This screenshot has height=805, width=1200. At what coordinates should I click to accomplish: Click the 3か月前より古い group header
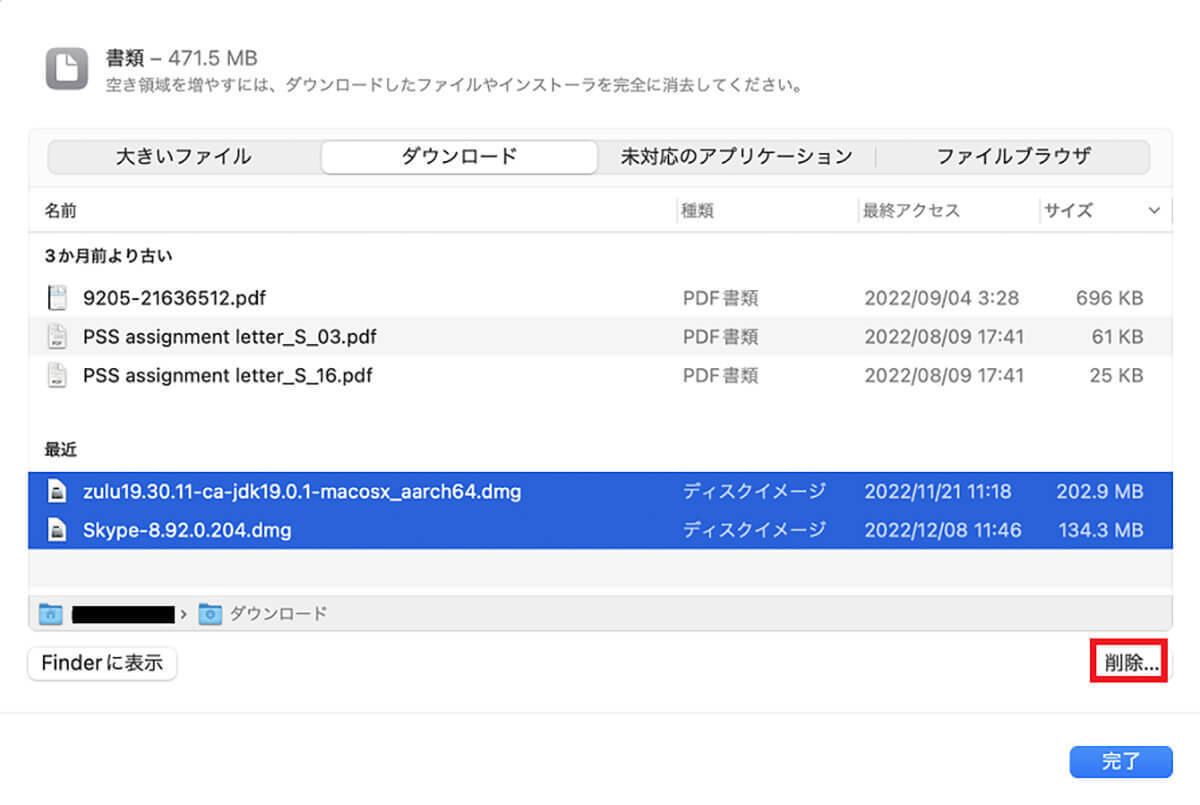click(108, 256)
